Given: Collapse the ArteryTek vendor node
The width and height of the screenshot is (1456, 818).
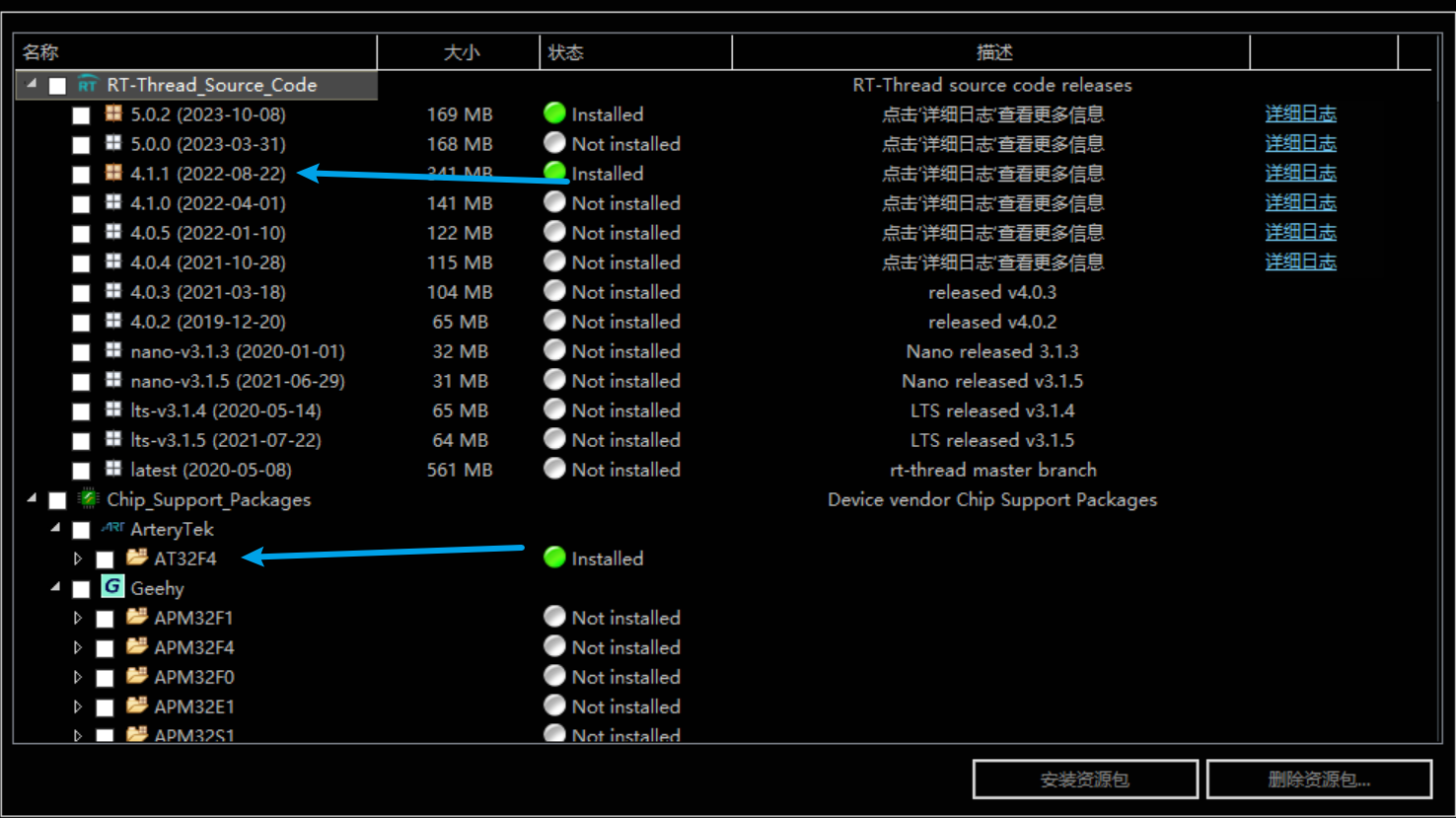Looking at the screenshot, I should pos(55,528).
